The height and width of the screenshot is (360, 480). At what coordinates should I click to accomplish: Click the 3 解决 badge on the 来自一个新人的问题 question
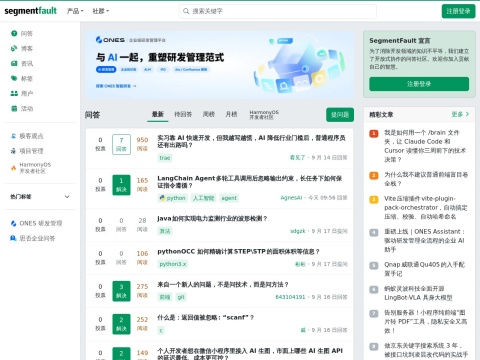tap(121, 291)
